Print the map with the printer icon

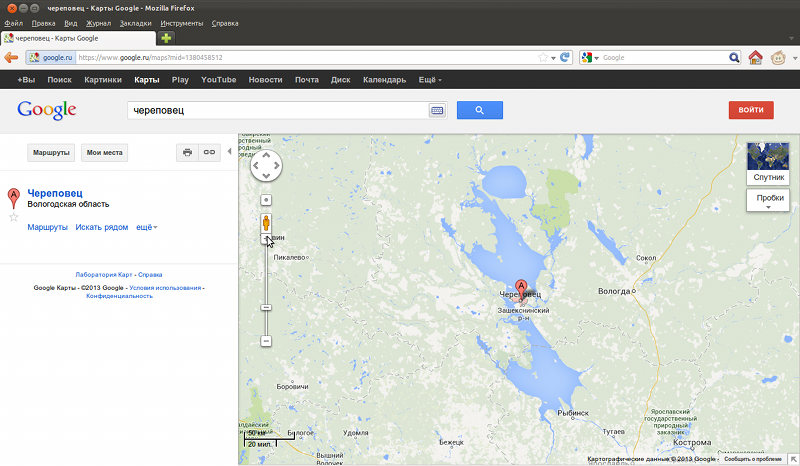(187, 152)
